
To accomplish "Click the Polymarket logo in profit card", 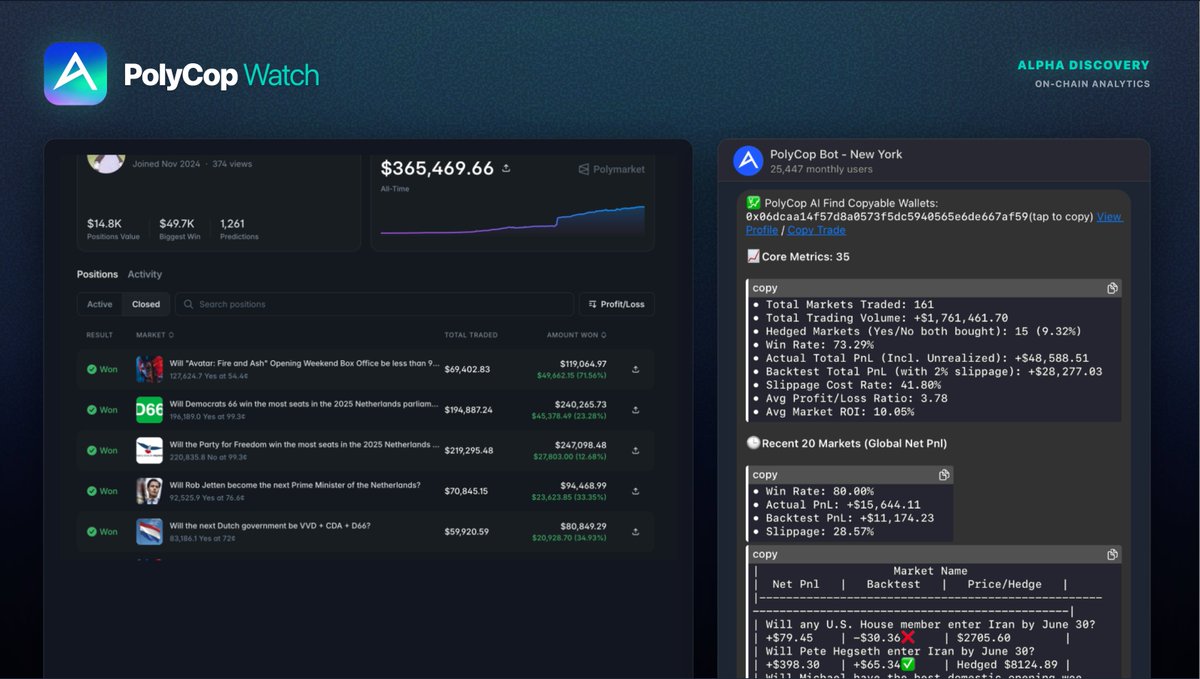I will (x=612, y=169).
